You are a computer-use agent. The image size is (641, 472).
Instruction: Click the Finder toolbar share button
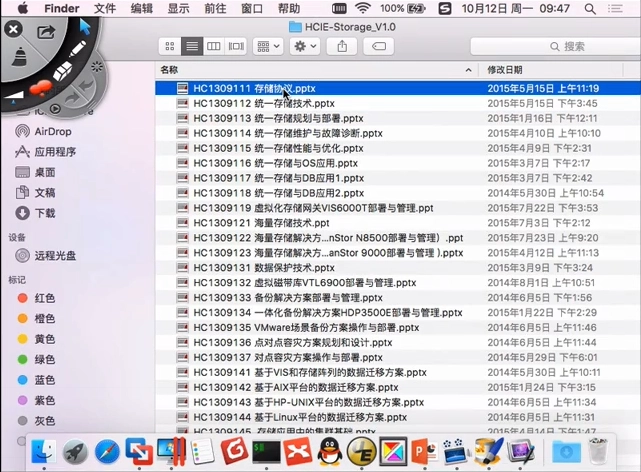tap(342, 46)
